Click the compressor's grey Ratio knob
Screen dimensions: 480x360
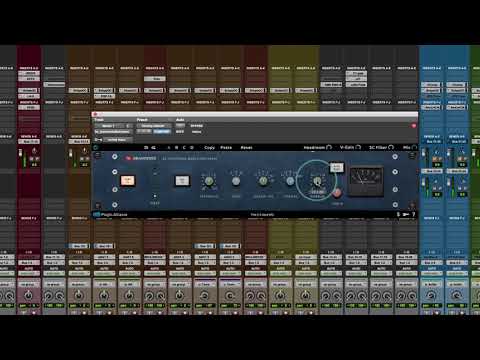[236, 181]
